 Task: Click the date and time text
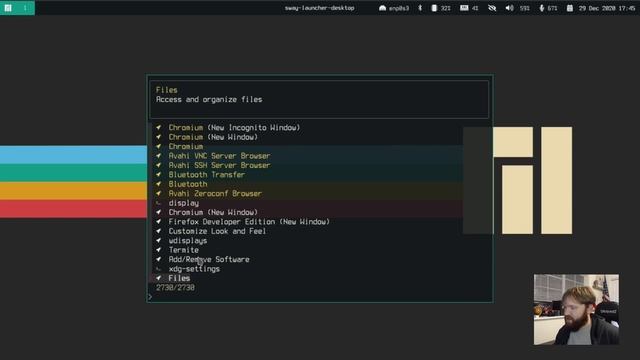tap(607, 8)
